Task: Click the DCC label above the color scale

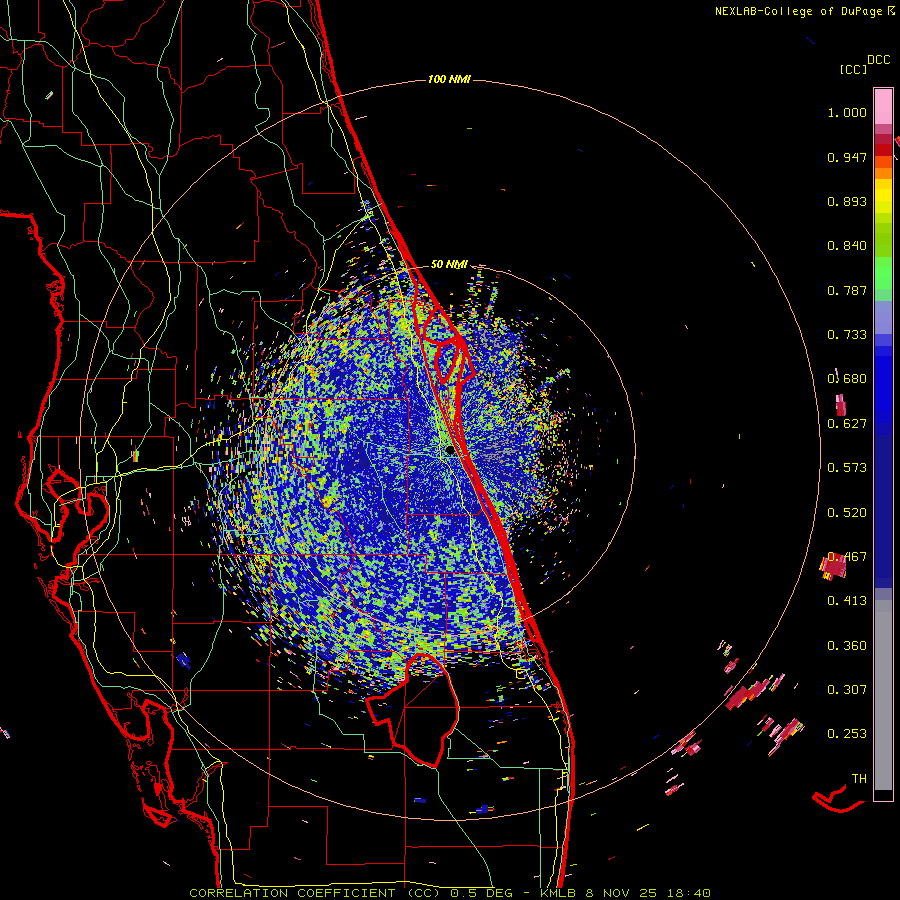Action: tap(879, 60)
